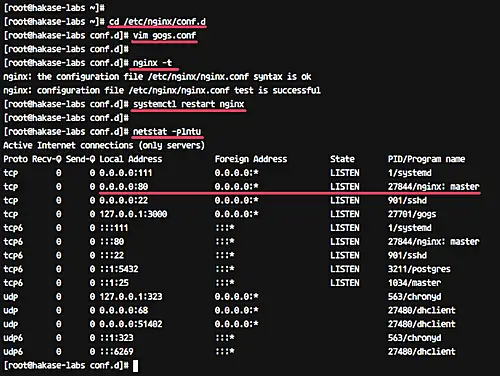This screenshot has width=500, height=376.
Task: Click the '3211/postgres' program entry
Action: (x=419, y=269)
